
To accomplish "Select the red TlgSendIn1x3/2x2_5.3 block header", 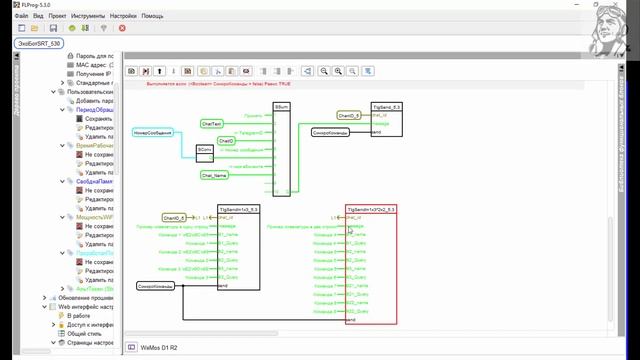I will [x=371, y=209].
